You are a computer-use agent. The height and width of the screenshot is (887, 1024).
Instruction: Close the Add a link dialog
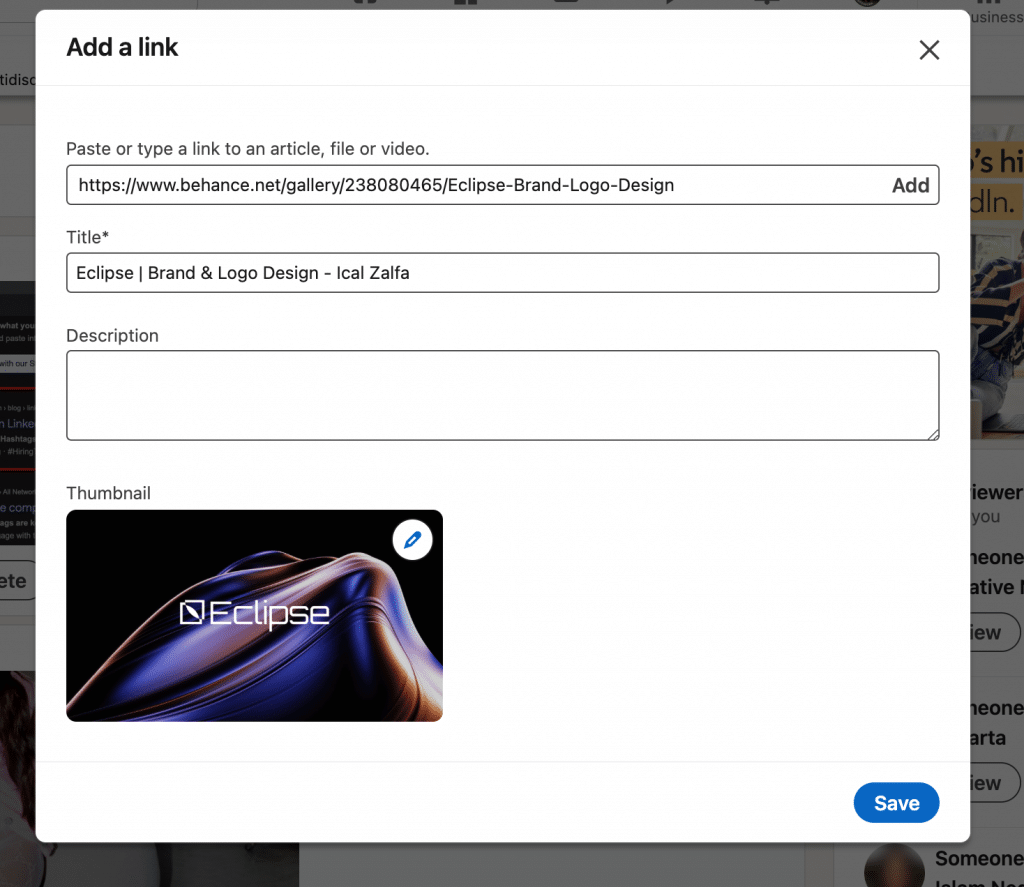point(929,49)
